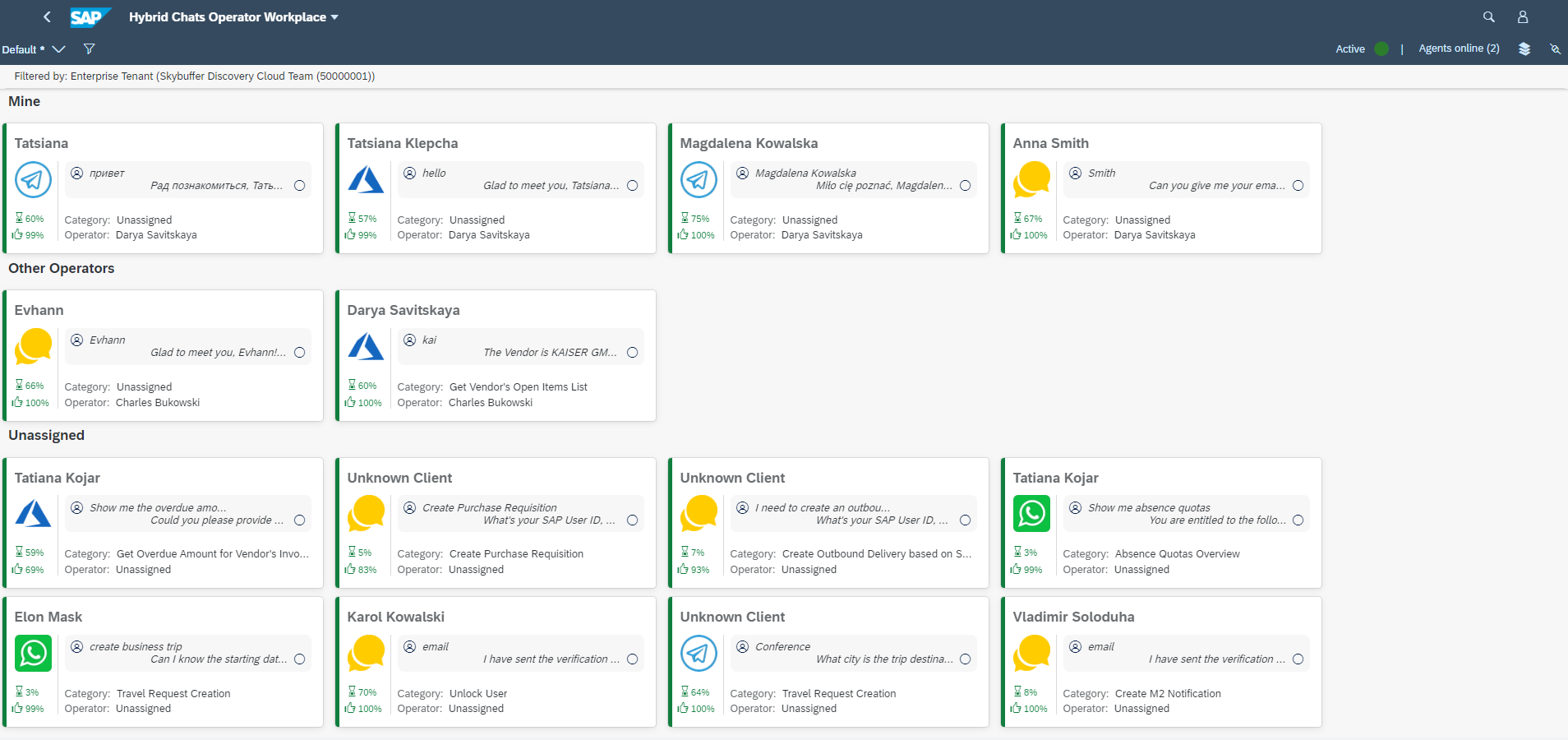
Task: Toggle the green Active status indicator
Action: (1381, 49)
